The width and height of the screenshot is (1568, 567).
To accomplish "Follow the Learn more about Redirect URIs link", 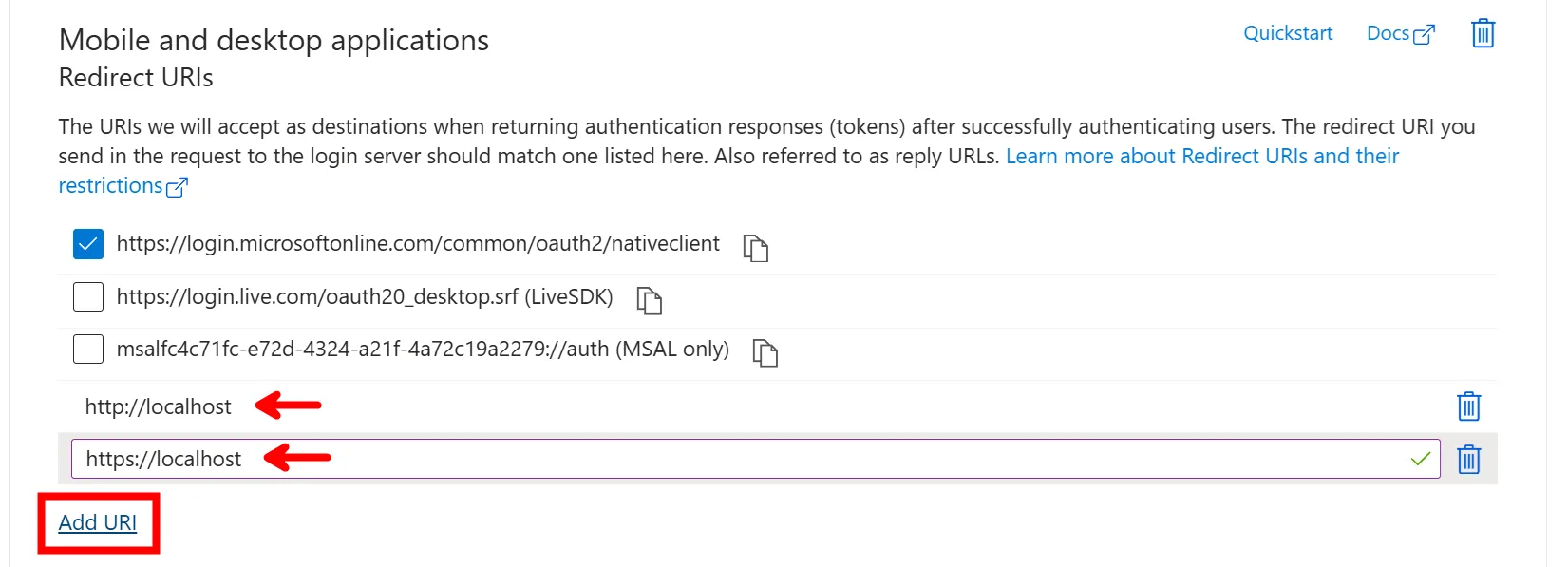I will point(1201,156).
